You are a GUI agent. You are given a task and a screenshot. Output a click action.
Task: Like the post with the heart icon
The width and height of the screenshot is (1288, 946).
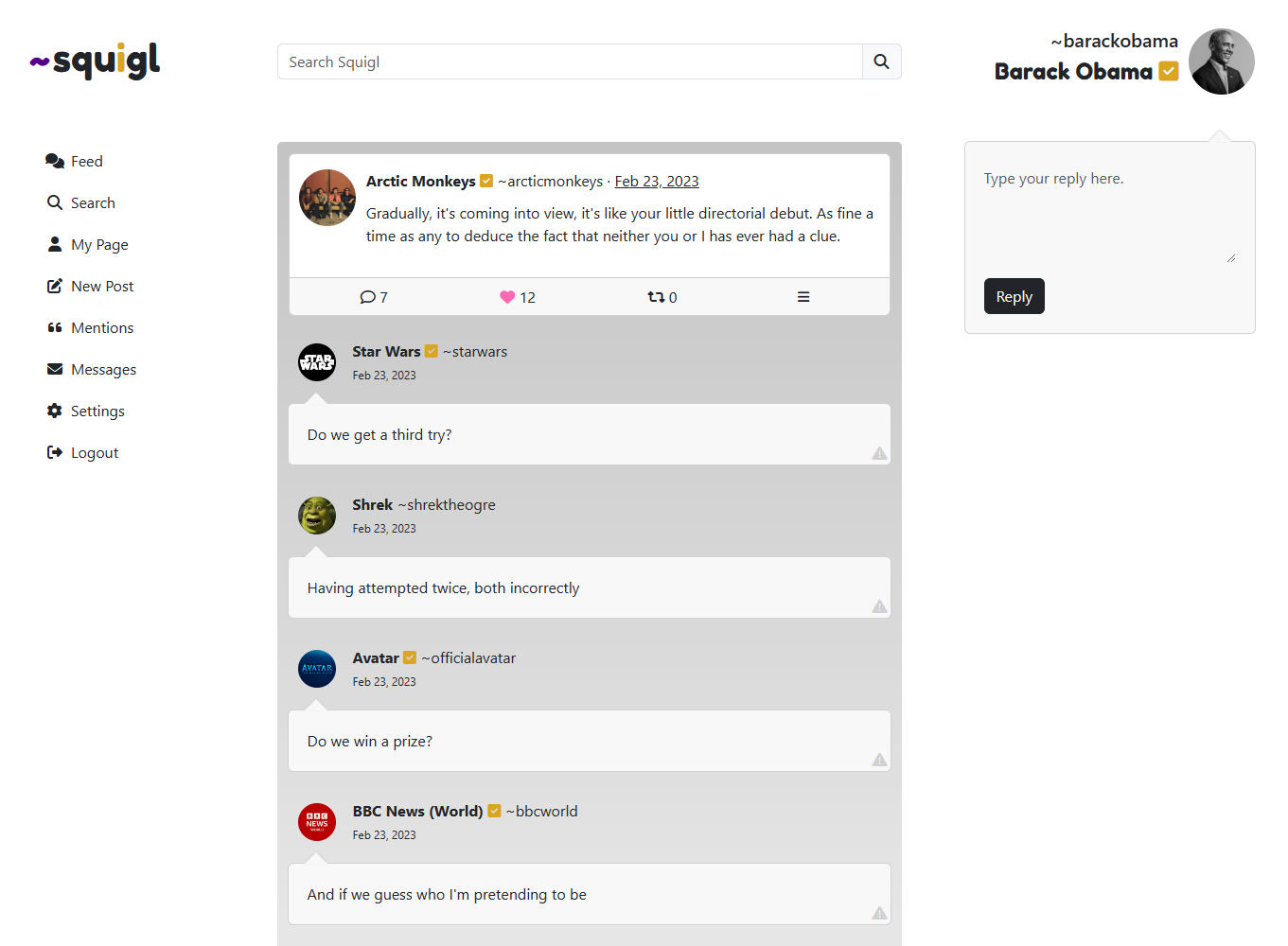[507, 296]
